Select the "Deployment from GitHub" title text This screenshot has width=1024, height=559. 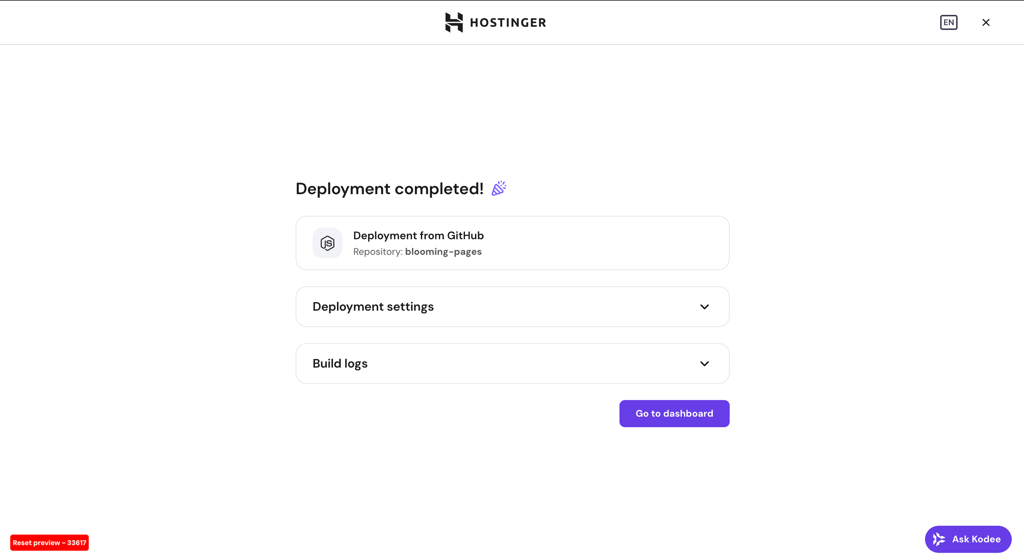tap(419, 236)
